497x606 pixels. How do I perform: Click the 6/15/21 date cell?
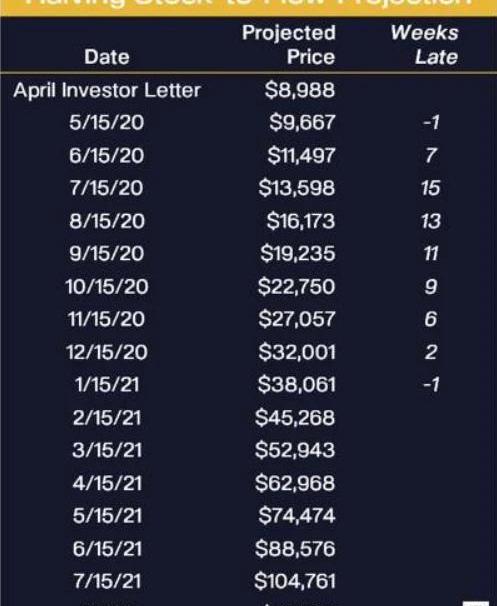(x=107, y=549)
